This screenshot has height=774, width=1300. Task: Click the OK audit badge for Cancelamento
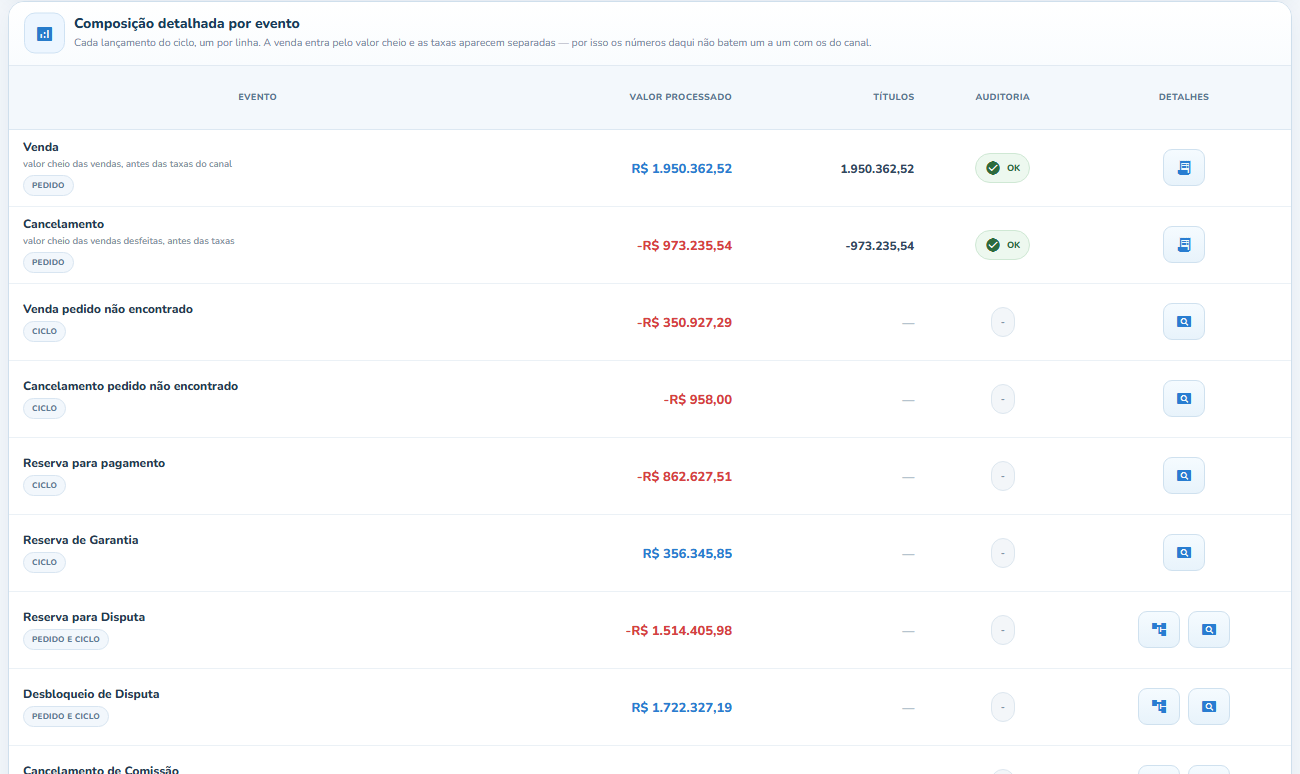[1002, 245]
